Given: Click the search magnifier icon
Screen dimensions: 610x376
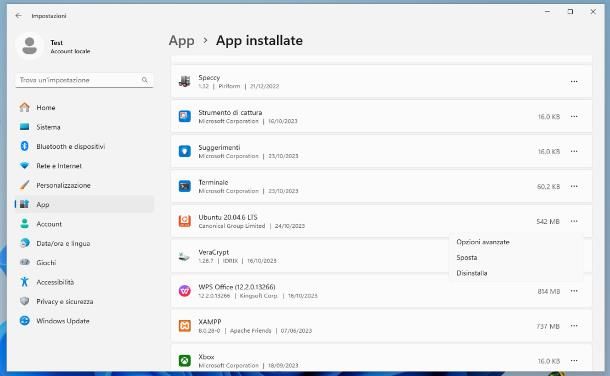Looking at the screenshot, I should coord(145,80).
